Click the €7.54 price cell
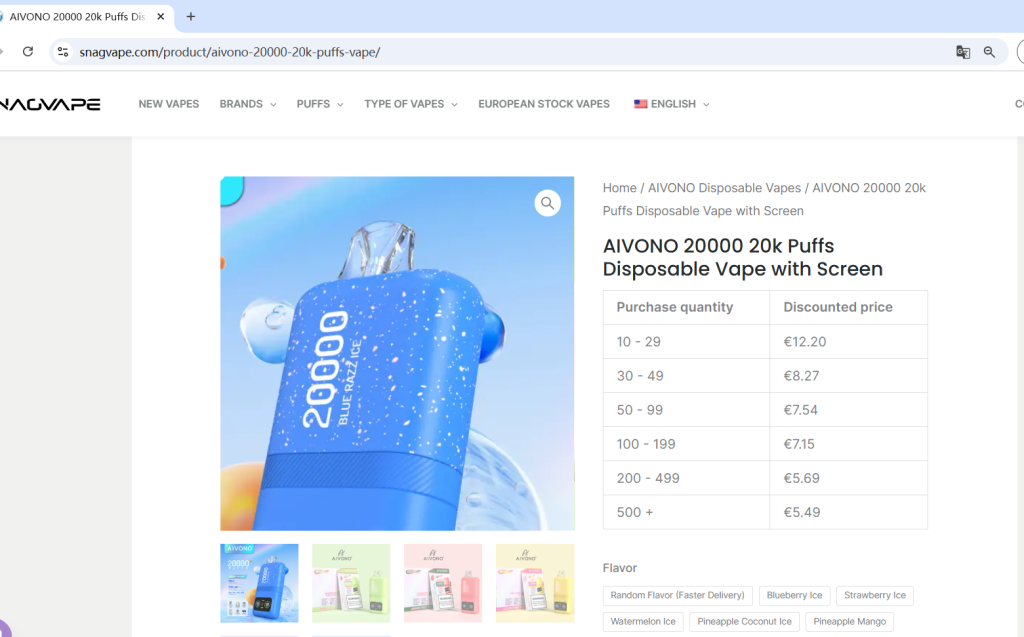 [x=848, y=410]
